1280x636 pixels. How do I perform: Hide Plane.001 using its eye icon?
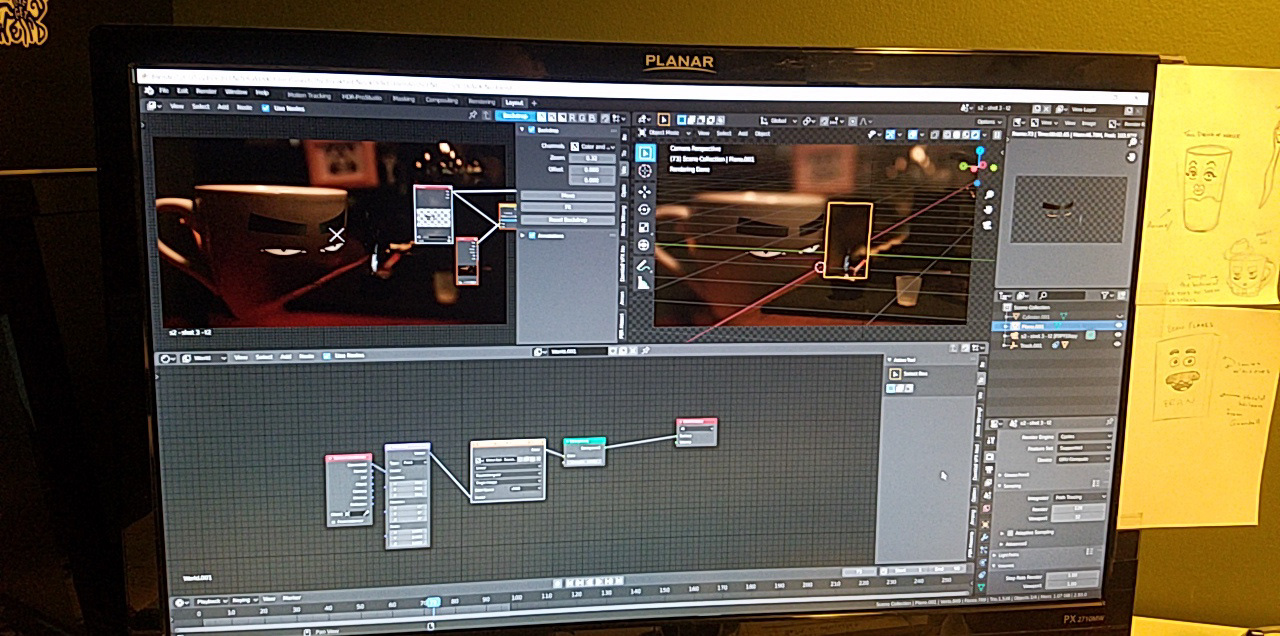click(1118, 327)
